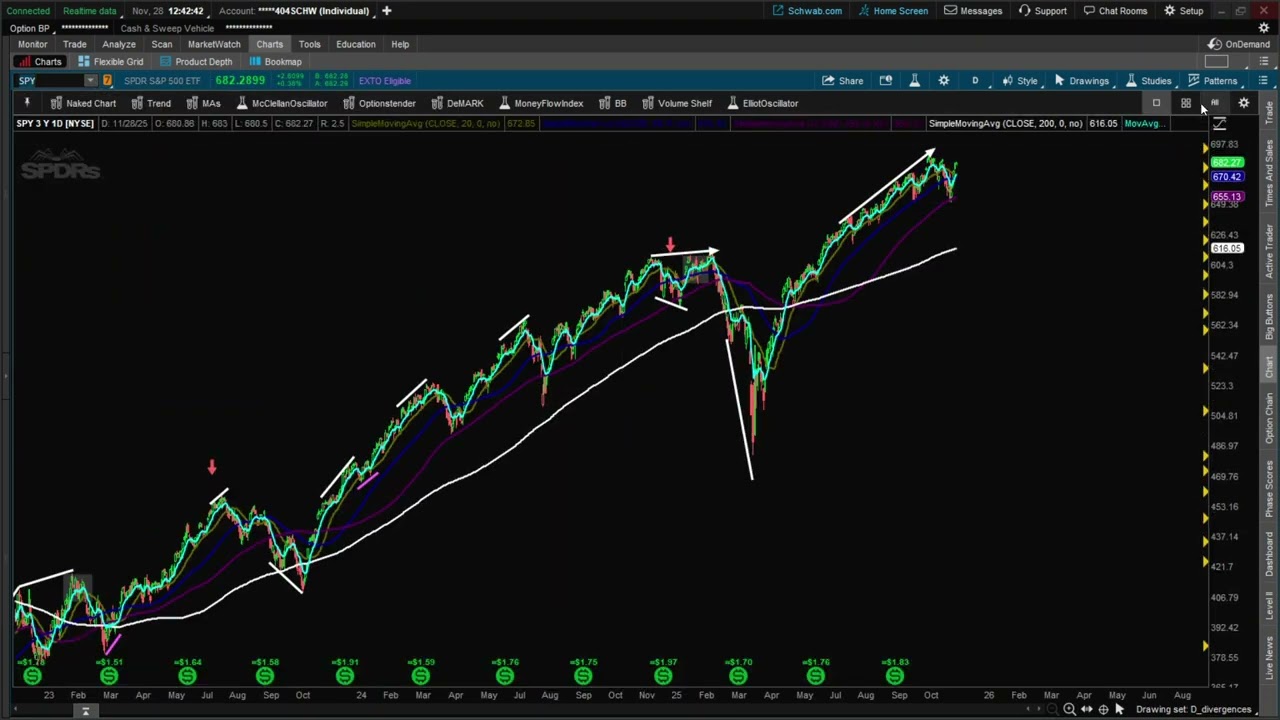Open the Setup menu
This screenshot has height=720, width=1280.
pyautogui.click(x=1183, y=11)
